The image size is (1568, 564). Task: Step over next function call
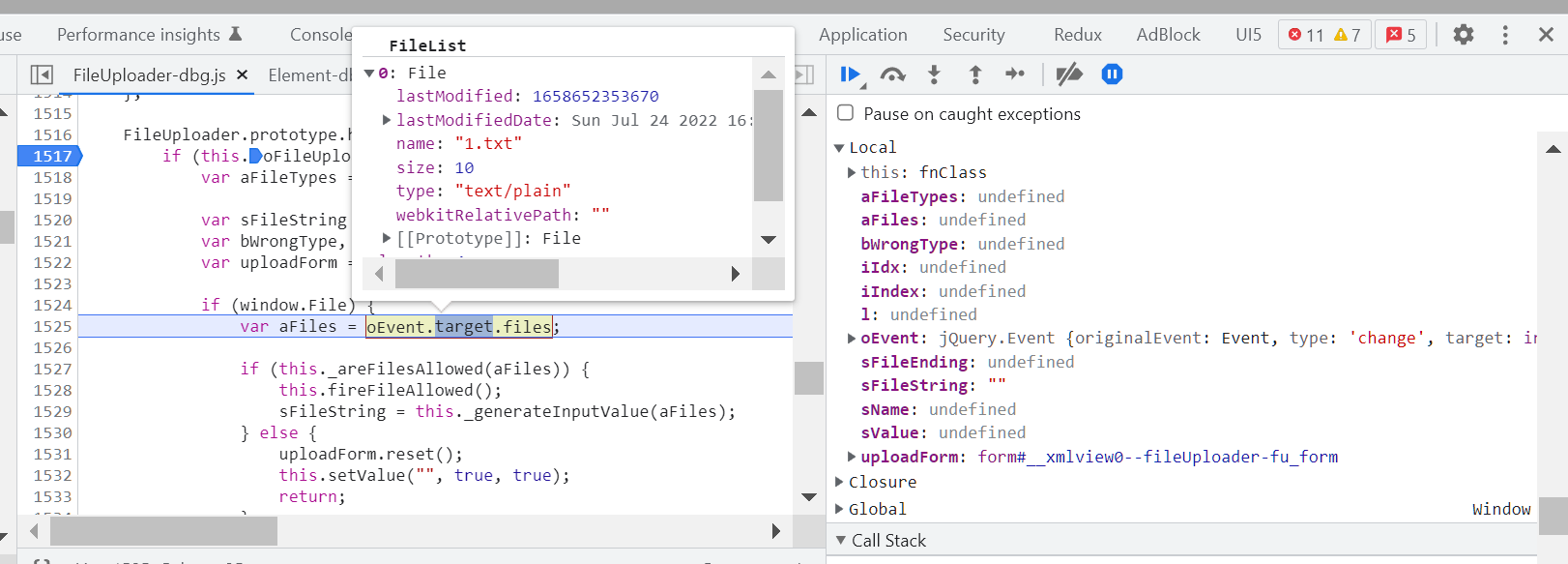892,74
